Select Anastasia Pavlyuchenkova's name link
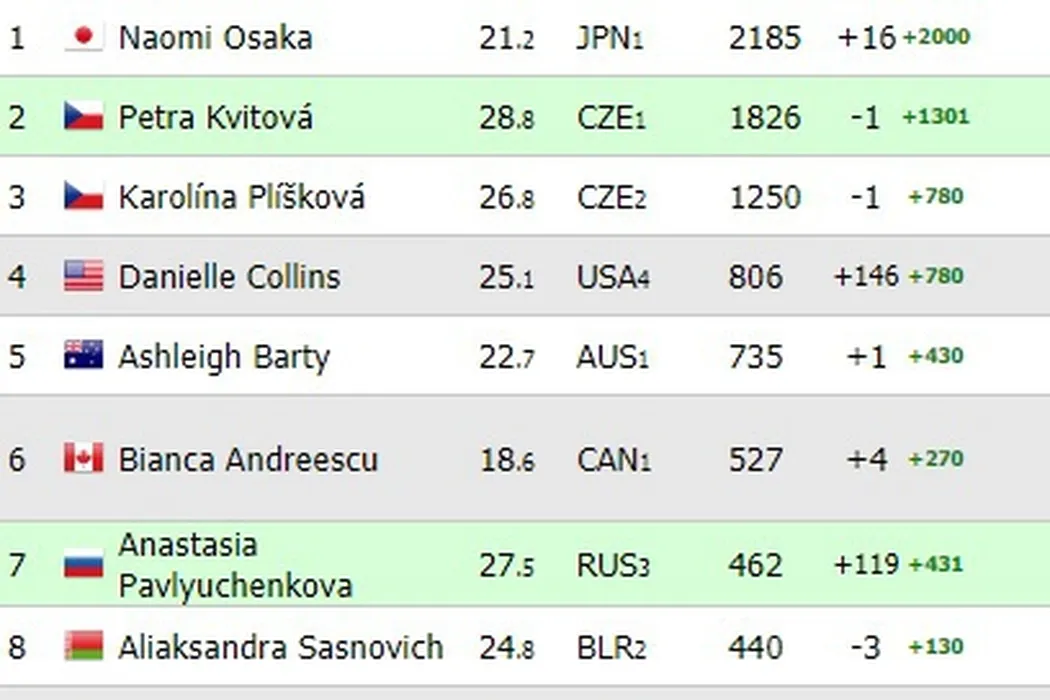The image size is (1050, 700). (x=235, y=565)
